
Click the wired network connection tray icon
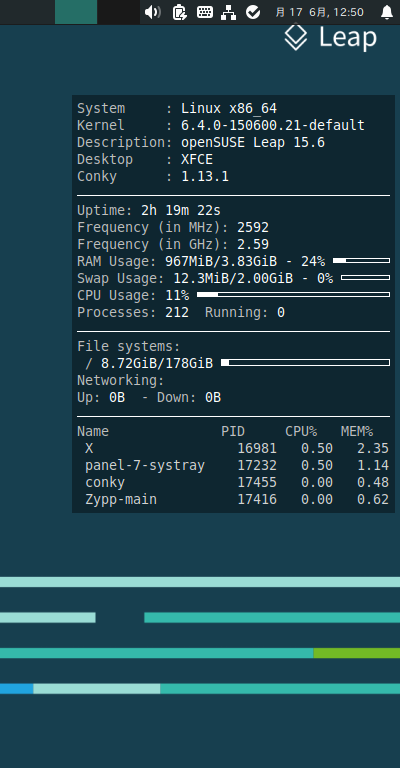coord(228,12)
